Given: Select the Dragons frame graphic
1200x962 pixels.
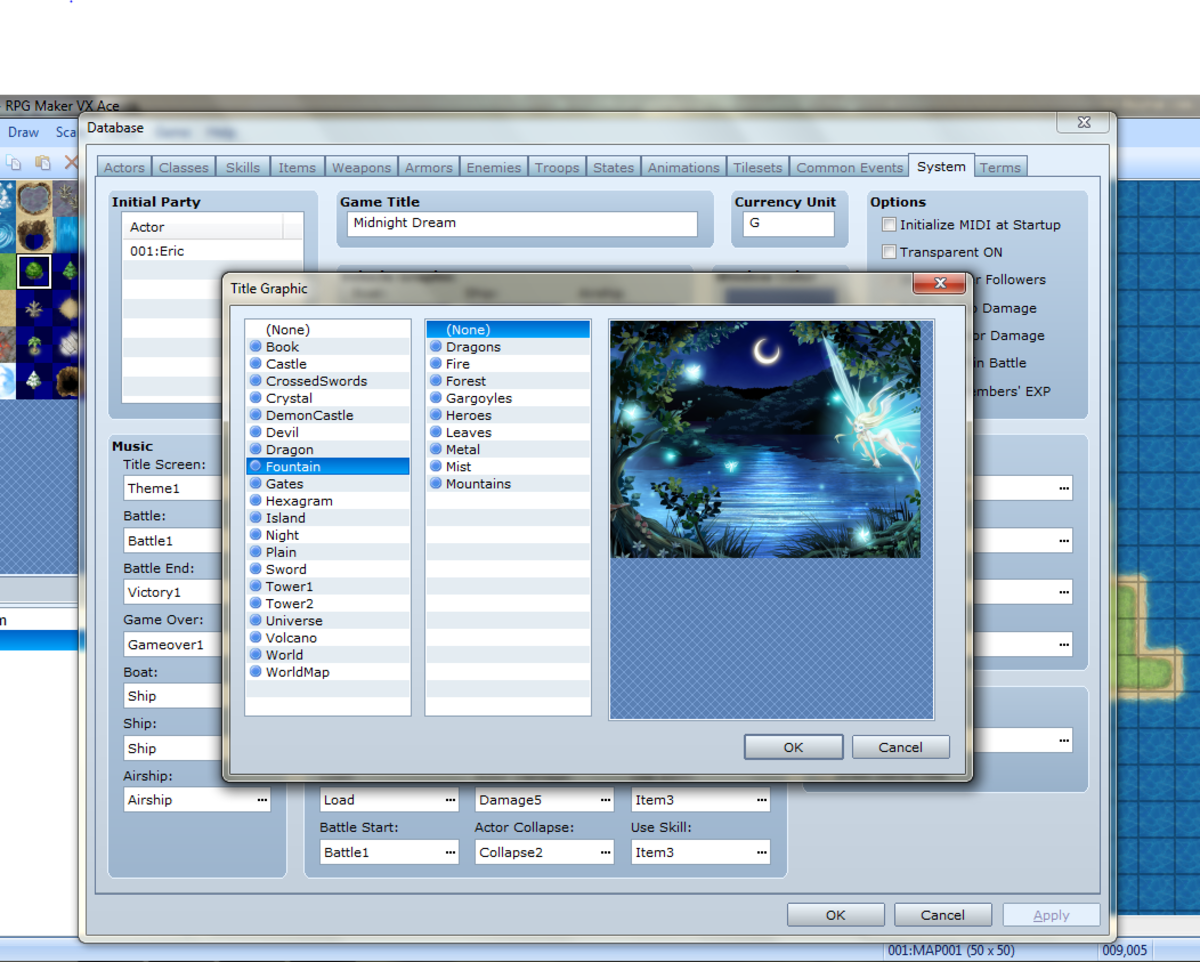Looking at the screenshot, I should 473,347.
